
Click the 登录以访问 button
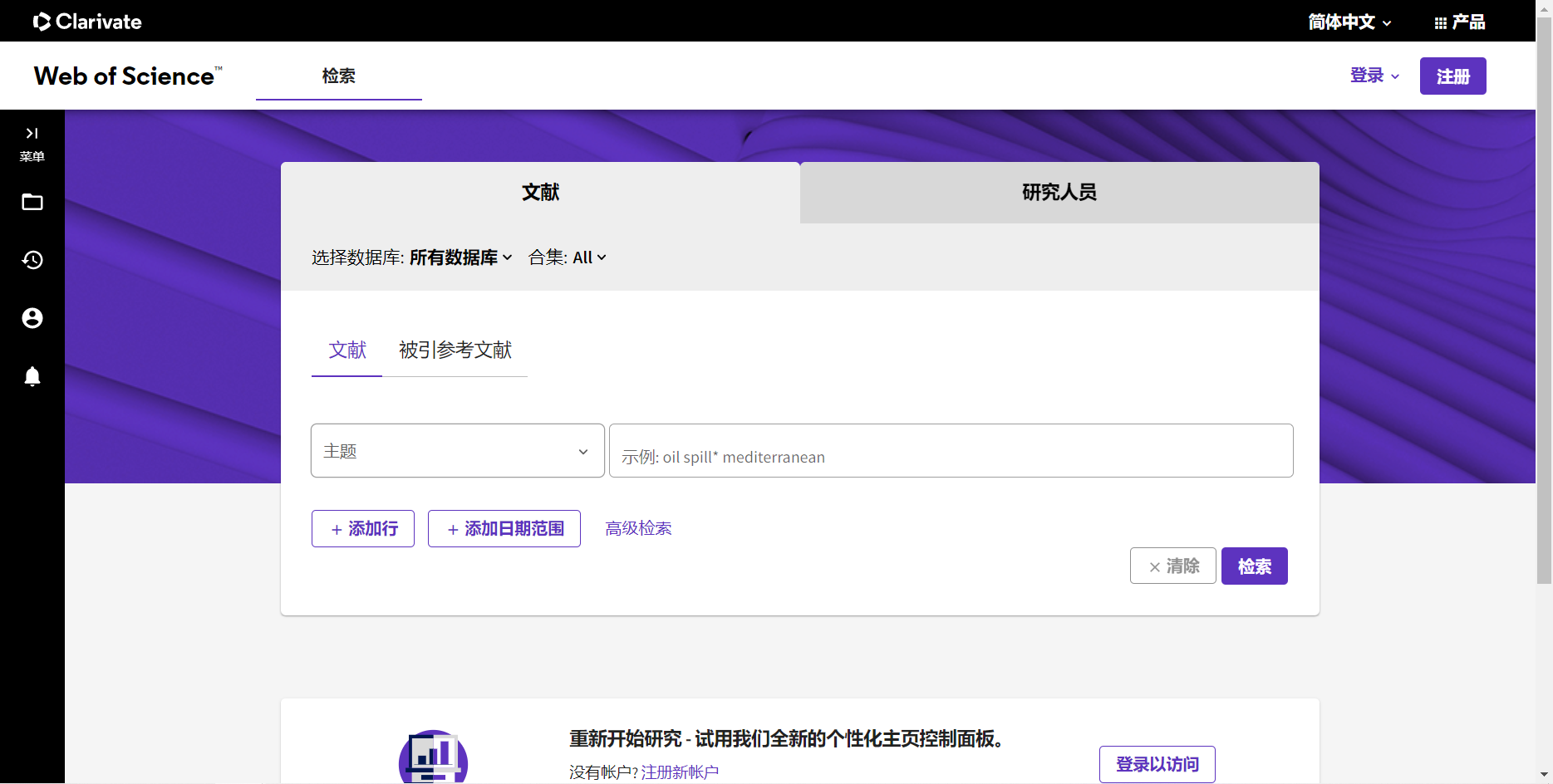coord(1157,764)
